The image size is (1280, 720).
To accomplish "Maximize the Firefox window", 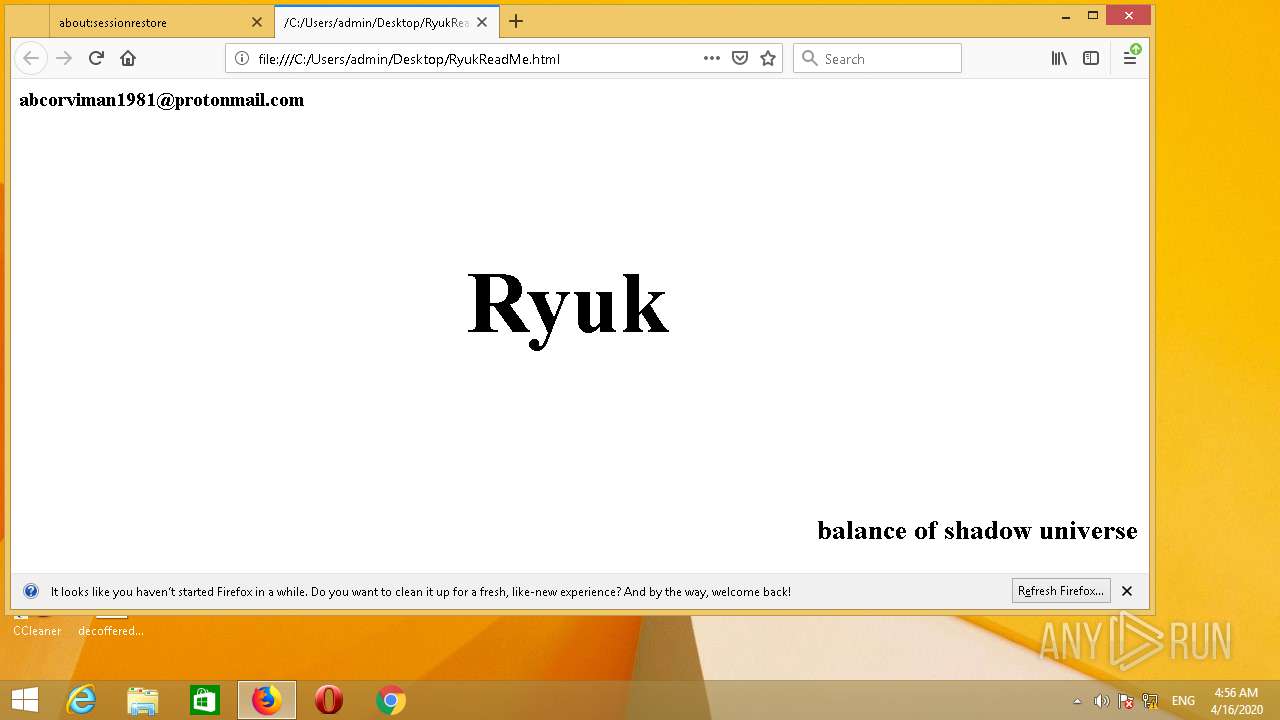I will coord(1093,15).
